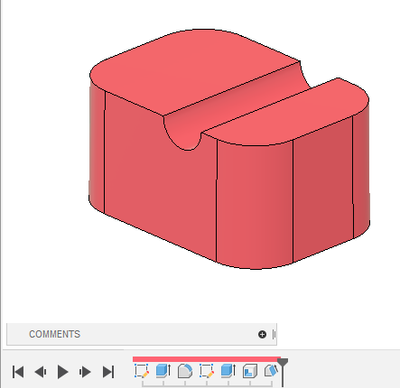The height and width of the screenshot is (388, 400).
Task: Jump to the beginning of the timeline
Action: point(18,372)
